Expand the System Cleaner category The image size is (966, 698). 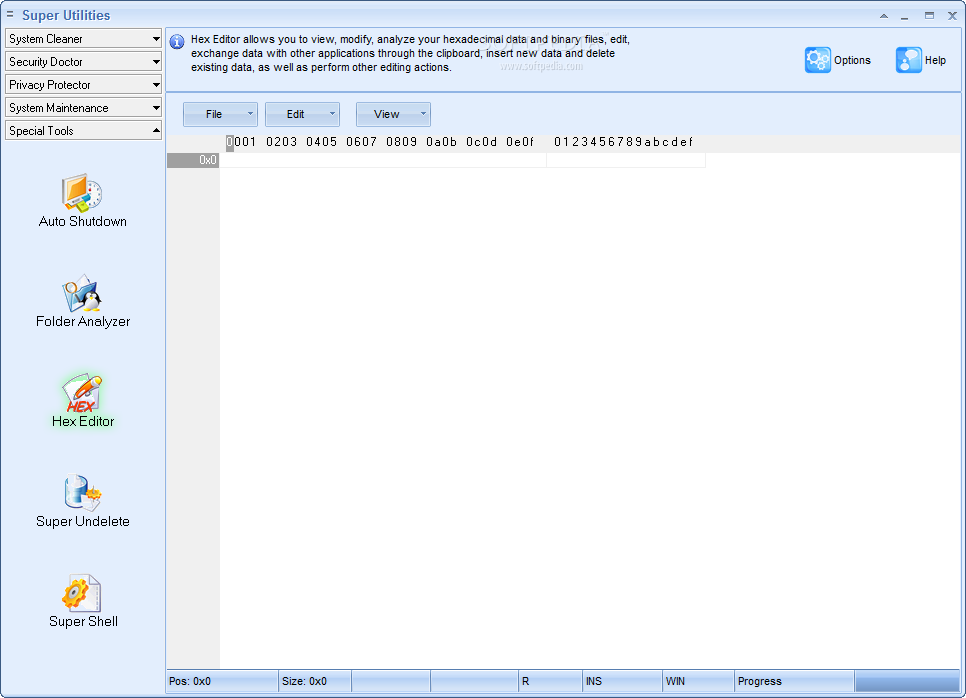[83, 39]
